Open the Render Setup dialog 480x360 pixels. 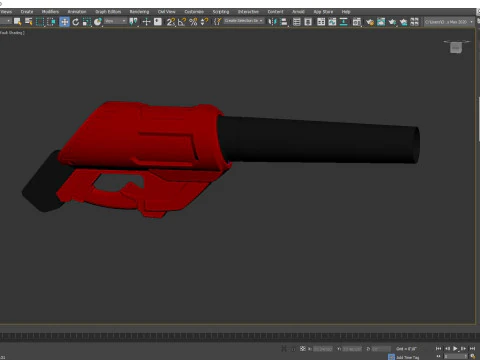(x=370, y=22)
